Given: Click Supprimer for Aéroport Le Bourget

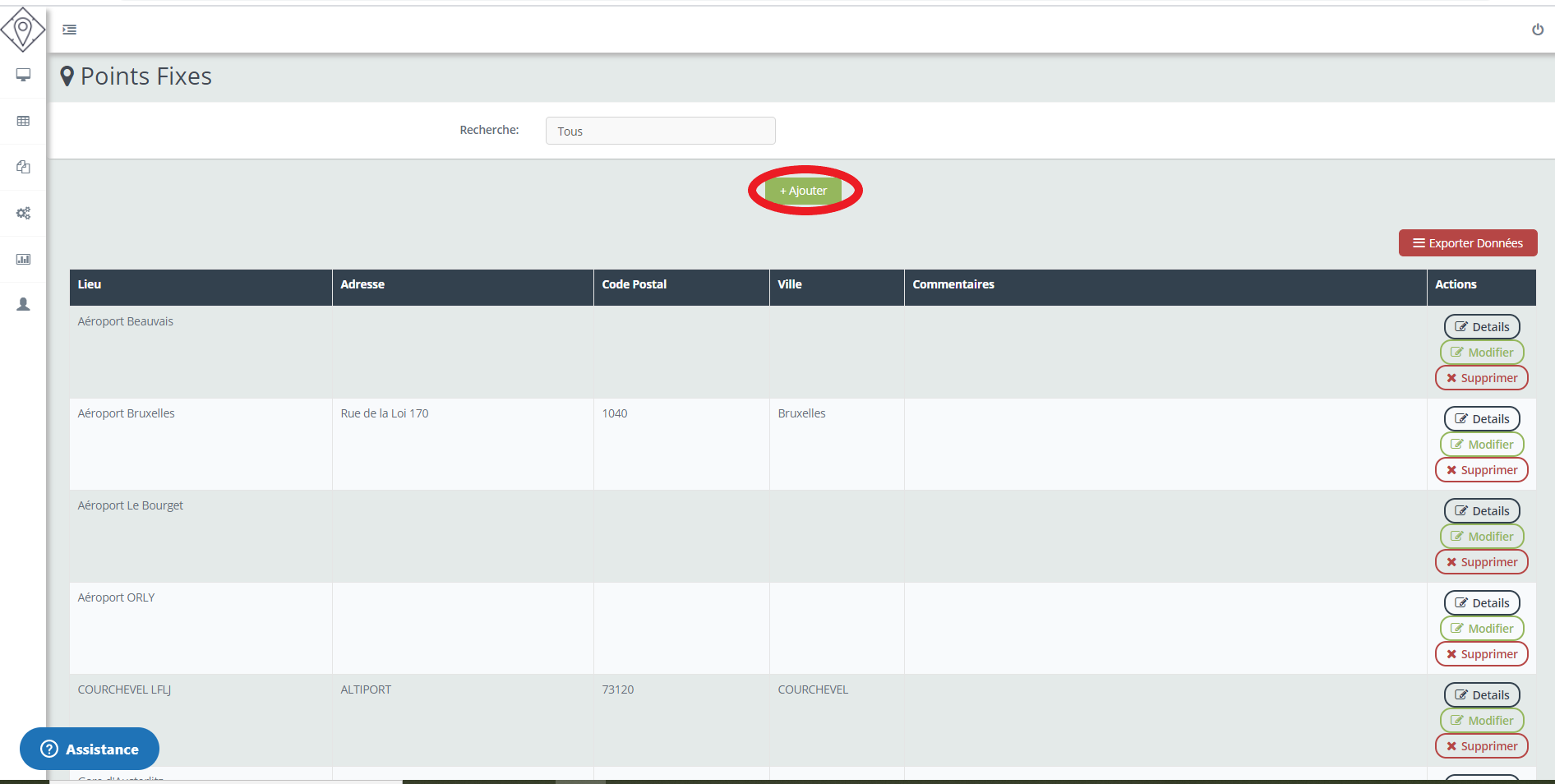Looking at the screenshot, I should coord(1481,562).
